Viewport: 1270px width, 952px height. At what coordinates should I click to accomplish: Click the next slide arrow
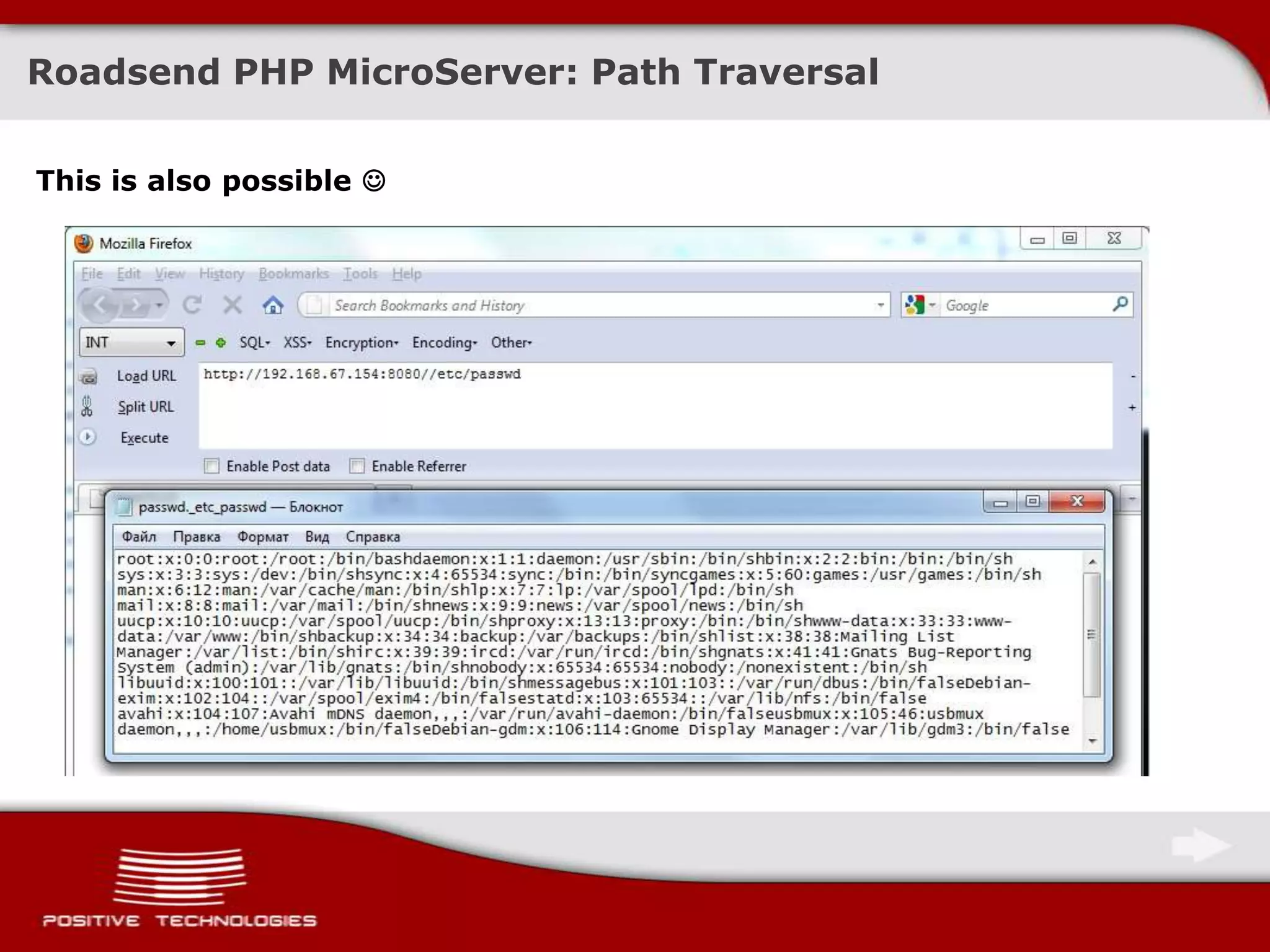point(1201,845)
